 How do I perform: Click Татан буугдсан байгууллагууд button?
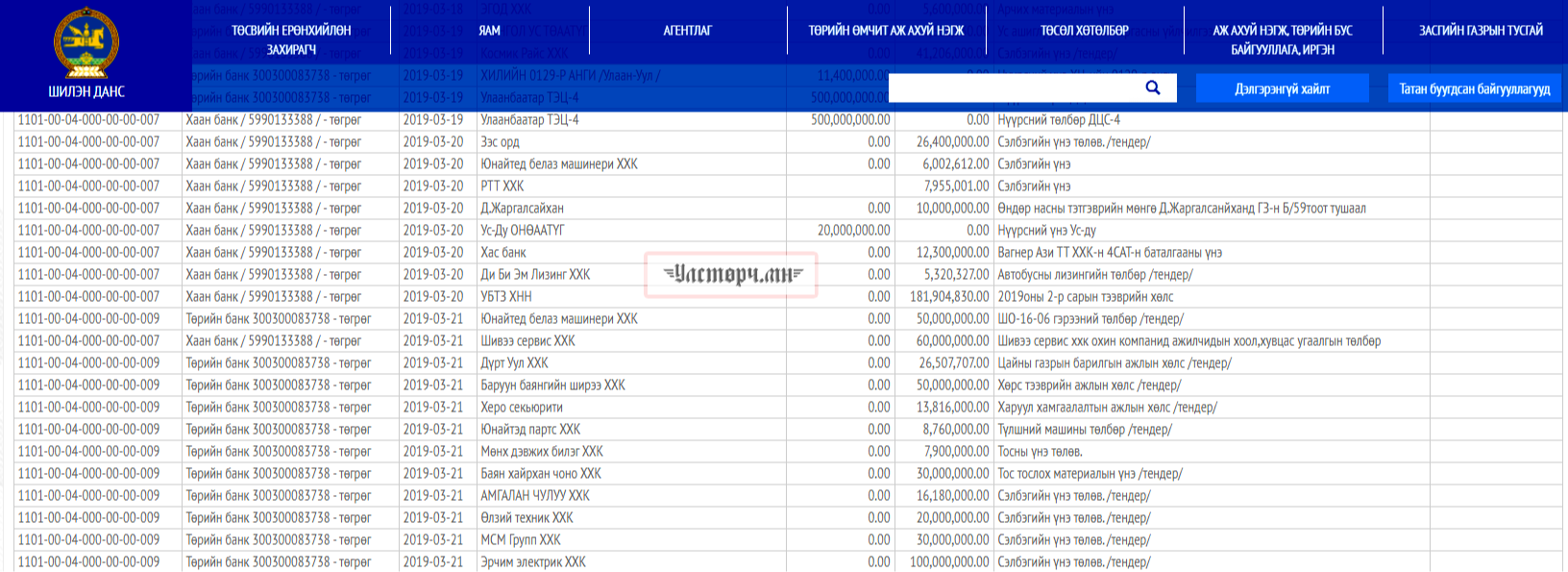[x=1475, y=88]
